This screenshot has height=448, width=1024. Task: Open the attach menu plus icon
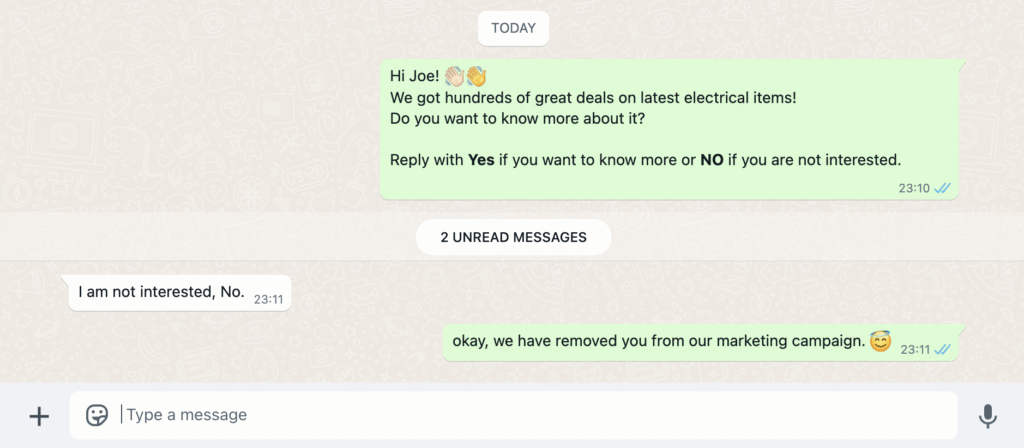pyautogui.click(x=39, y=416)
